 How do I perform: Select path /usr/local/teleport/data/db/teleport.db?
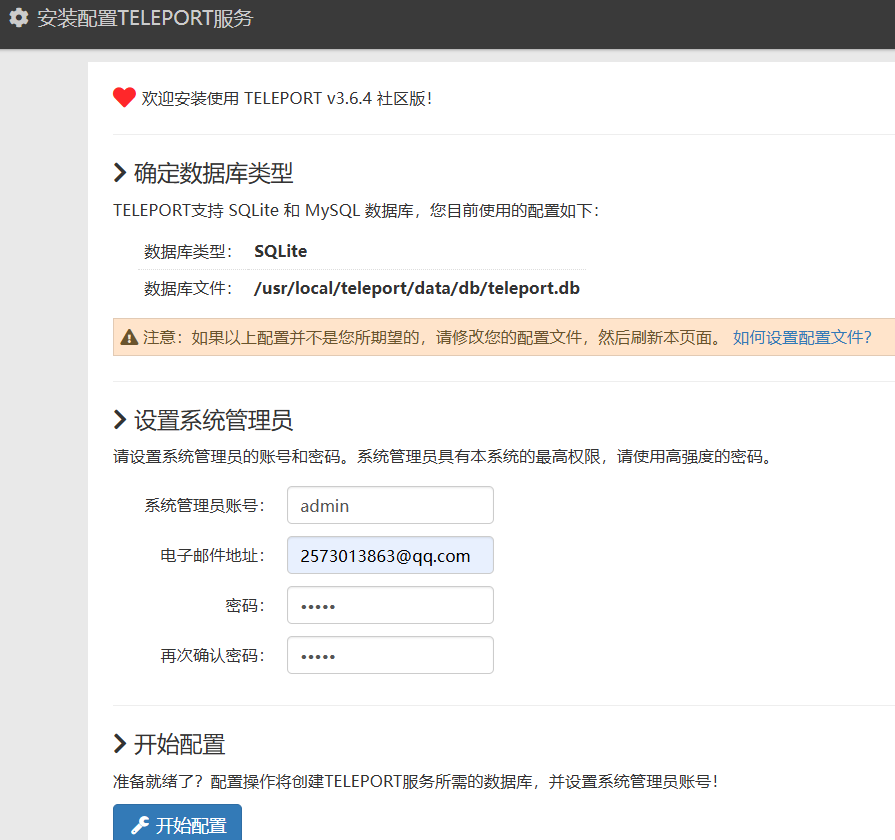[x=417, y=288]
